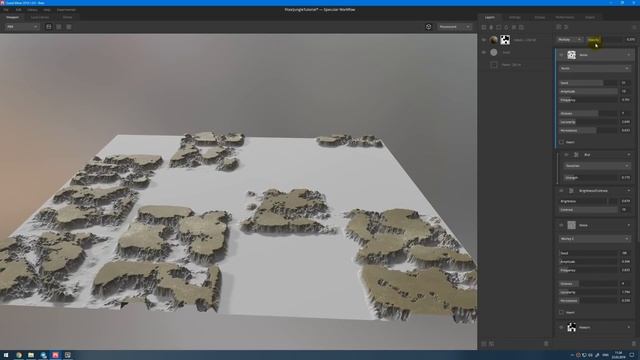Select the top layer's black-and-white mask thumbnail
The width and height of the screenshot is (640, 360).
(x=505, y=40)
